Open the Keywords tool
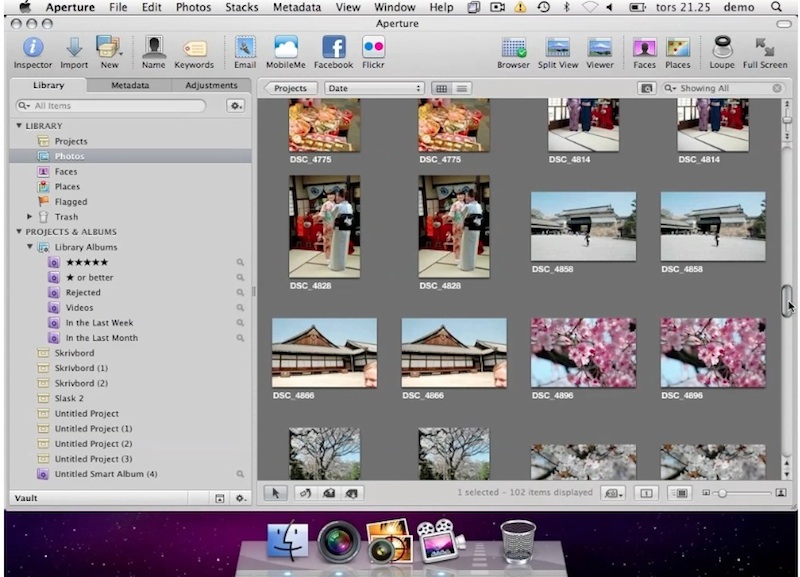The height and width of the screenshot is (577, 800). click(194, 48)
